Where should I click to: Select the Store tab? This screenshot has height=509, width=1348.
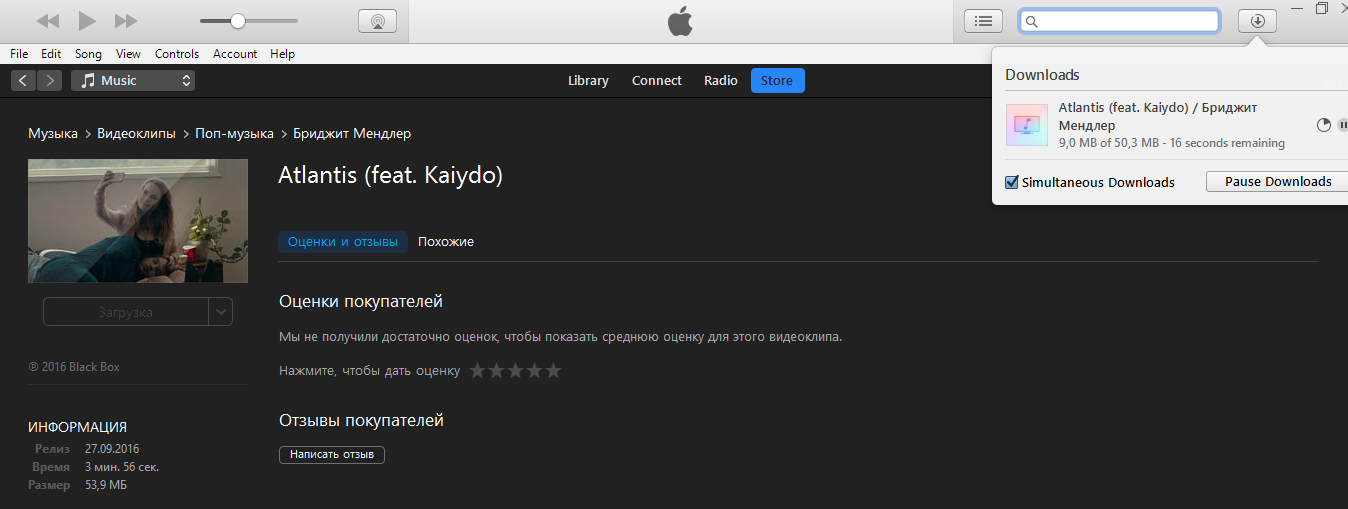777,81
